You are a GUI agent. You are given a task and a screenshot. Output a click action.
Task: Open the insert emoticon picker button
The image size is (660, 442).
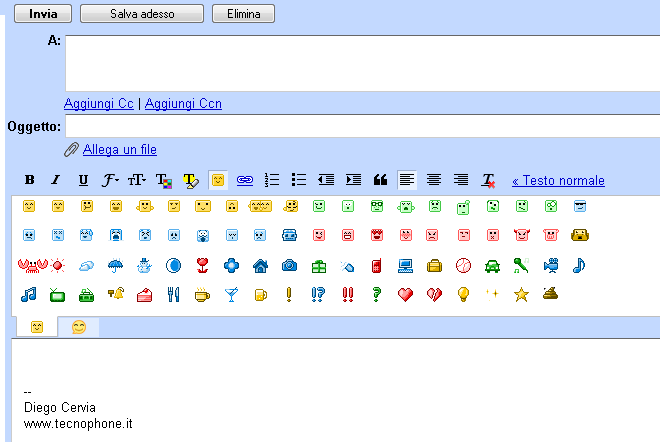coord(217,180)
